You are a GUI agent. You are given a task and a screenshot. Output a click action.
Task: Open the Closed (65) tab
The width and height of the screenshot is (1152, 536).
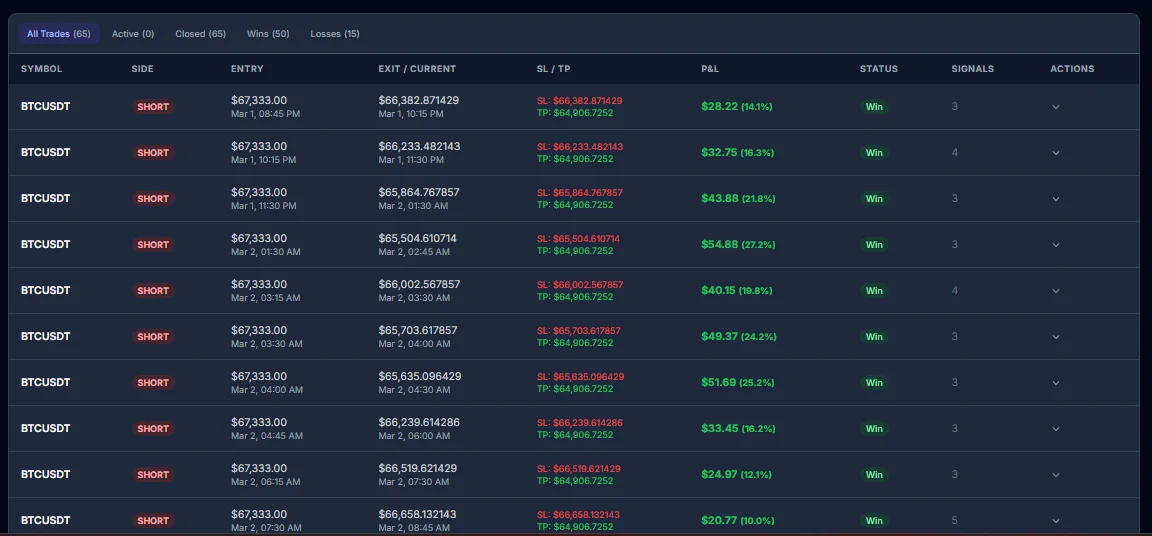click(x=201, y=34)
